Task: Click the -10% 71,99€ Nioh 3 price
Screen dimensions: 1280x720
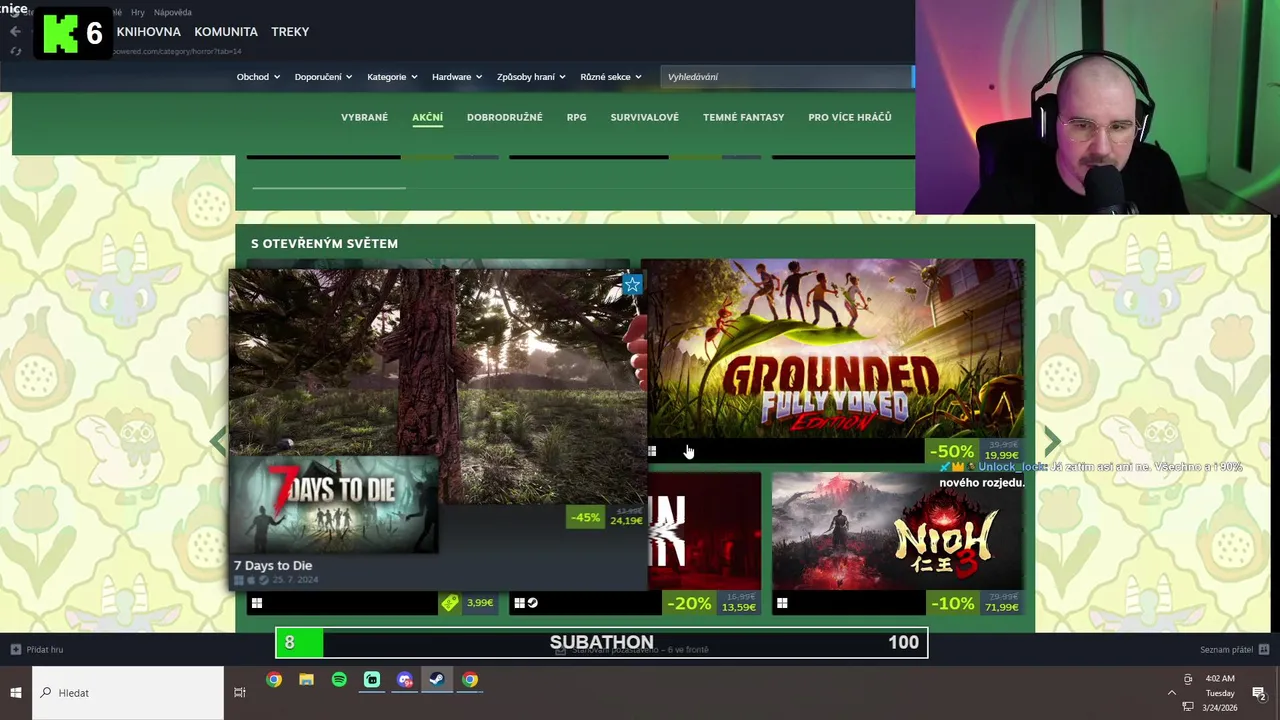Action: coord(974,603)
